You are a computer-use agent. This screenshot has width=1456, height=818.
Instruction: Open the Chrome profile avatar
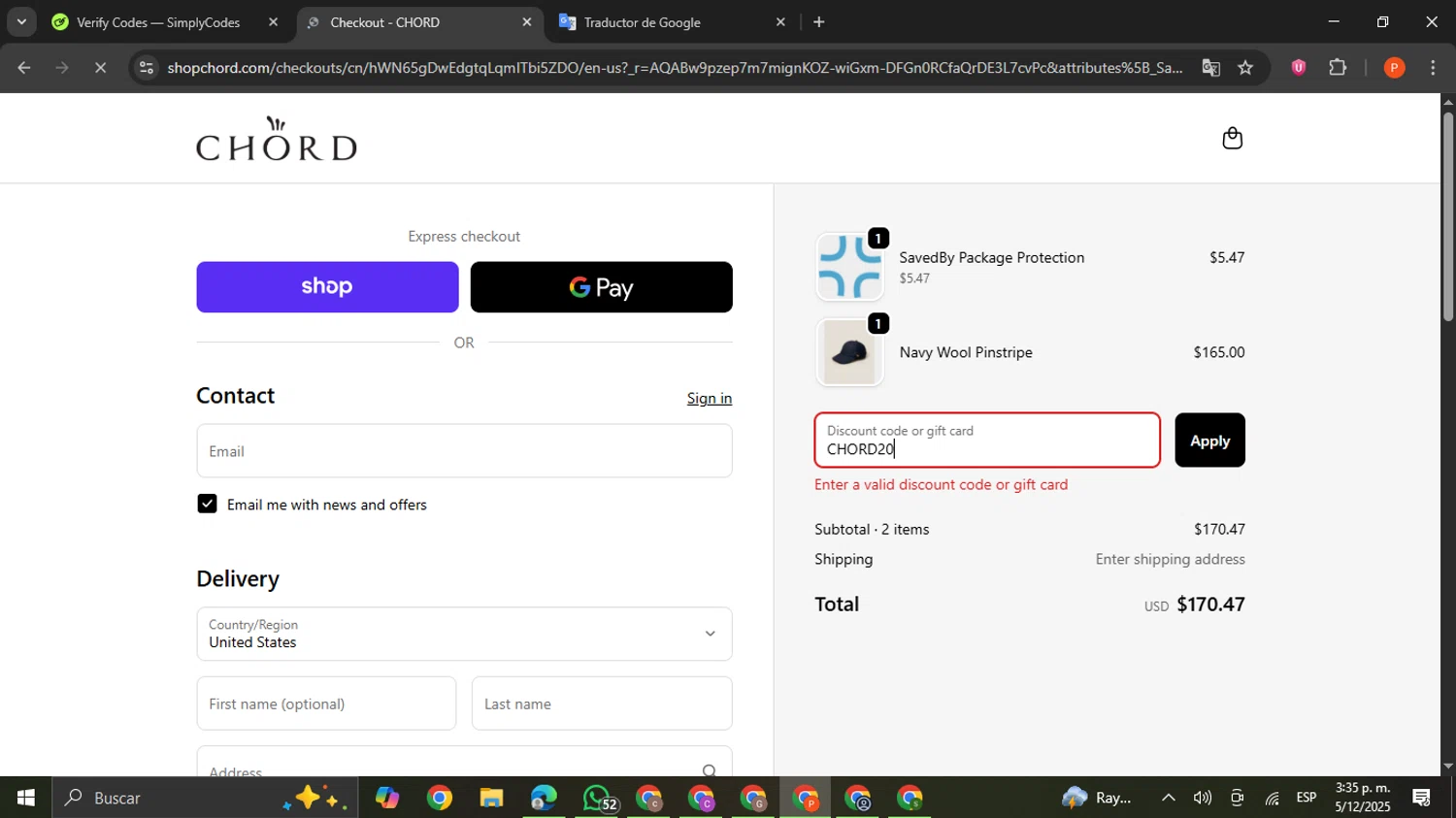(1394, 67)
